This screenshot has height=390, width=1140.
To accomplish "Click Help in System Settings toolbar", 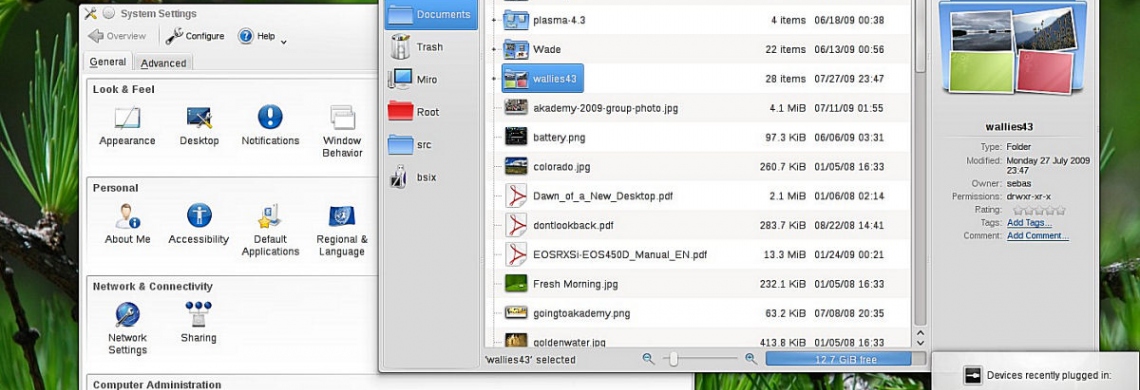I will tap(257, 36).
